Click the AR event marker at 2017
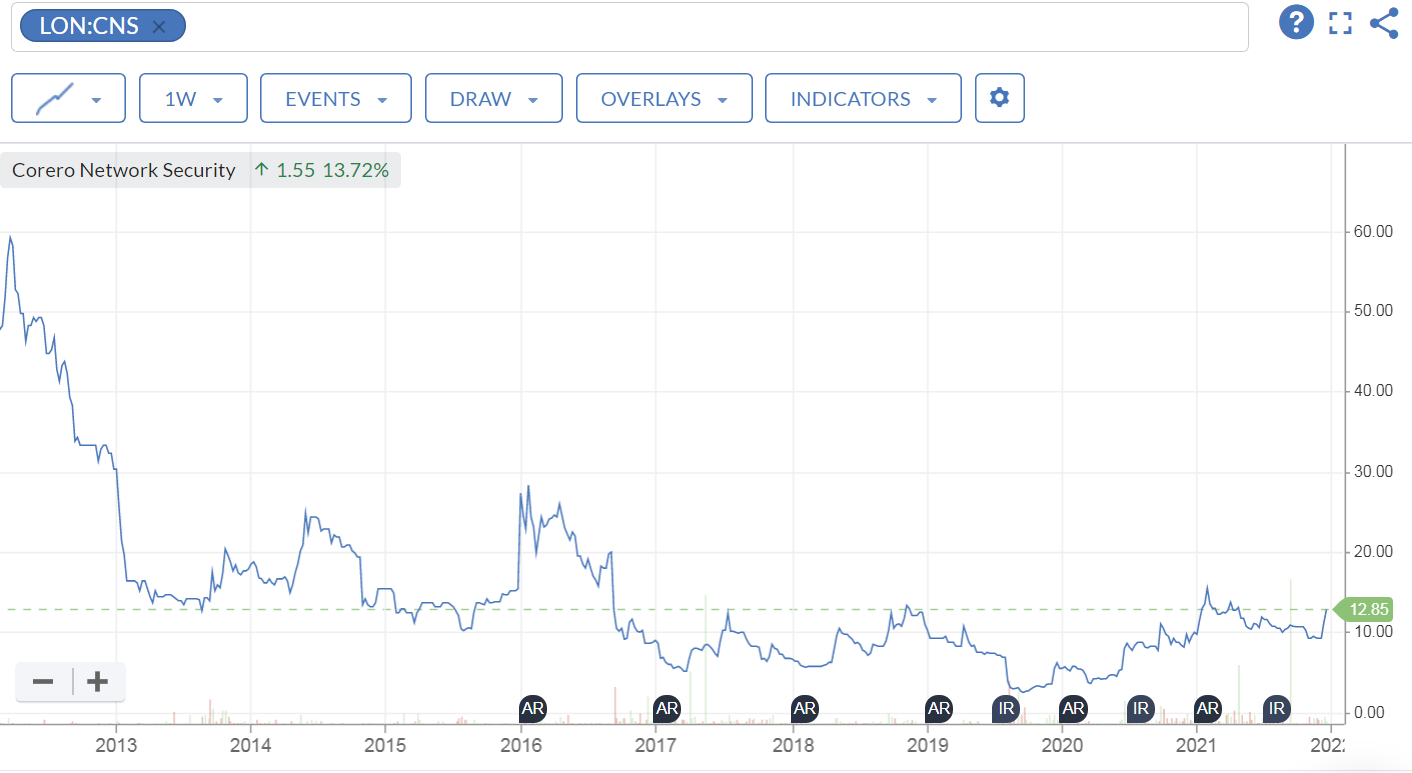The width and height of the screenshot is (1412, 773). tap(667, 709)
